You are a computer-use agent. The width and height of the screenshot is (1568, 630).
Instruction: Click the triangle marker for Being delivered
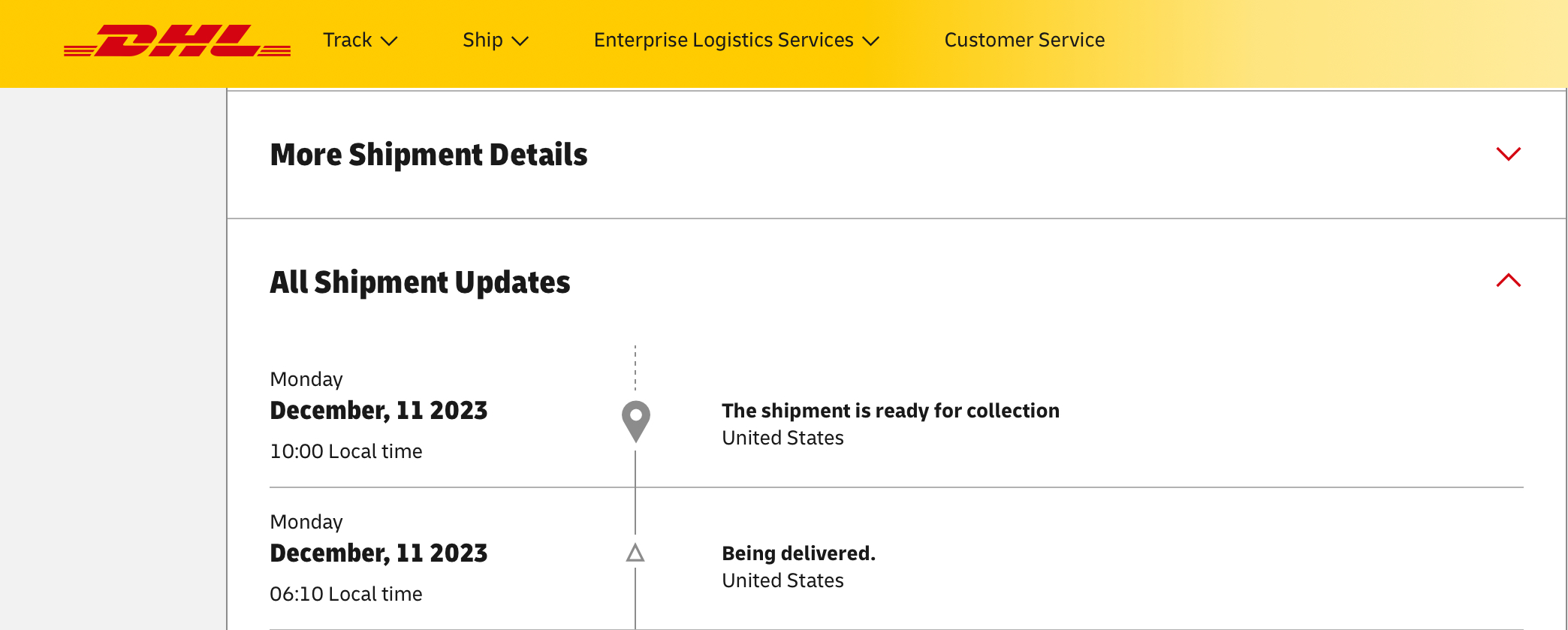tap(635, 553)
